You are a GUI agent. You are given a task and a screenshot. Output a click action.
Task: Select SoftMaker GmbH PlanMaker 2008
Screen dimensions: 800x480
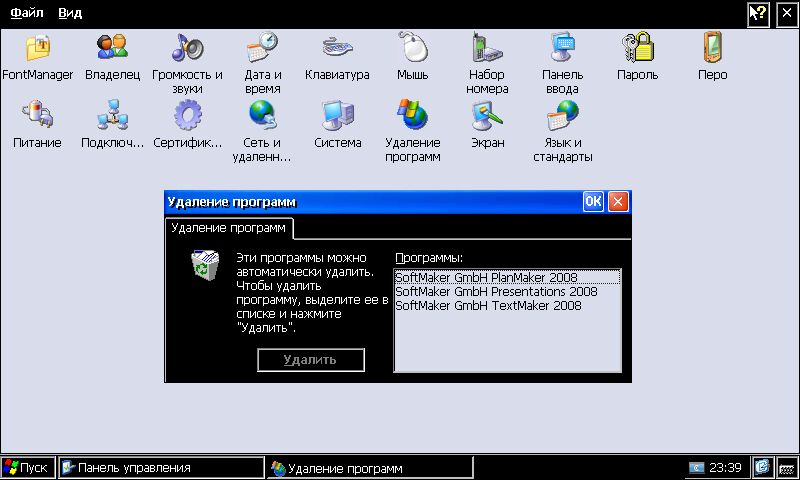[x=507, y=277]
